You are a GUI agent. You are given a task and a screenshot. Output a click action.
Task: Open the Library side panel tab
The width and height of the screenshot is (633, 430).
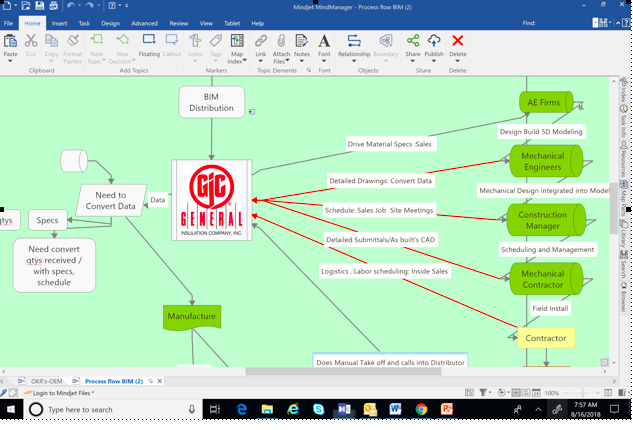(624, 234)
